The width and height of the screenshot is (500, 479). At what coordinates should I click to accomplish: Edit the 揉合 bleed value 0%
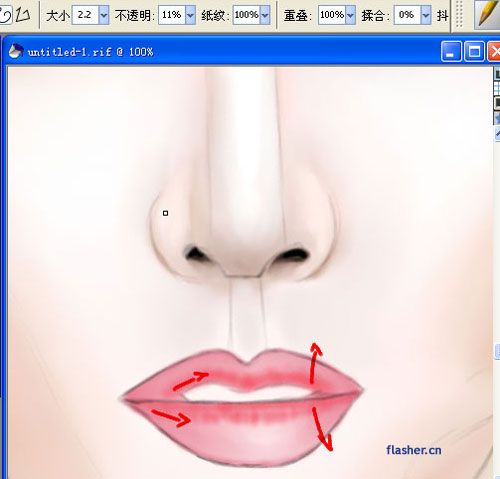tap(407, 15)
